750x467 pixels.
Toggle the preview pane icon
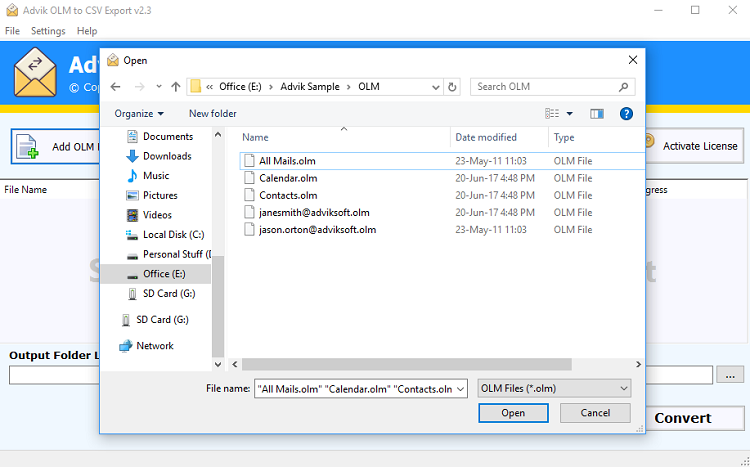click(x=596, y=114)
